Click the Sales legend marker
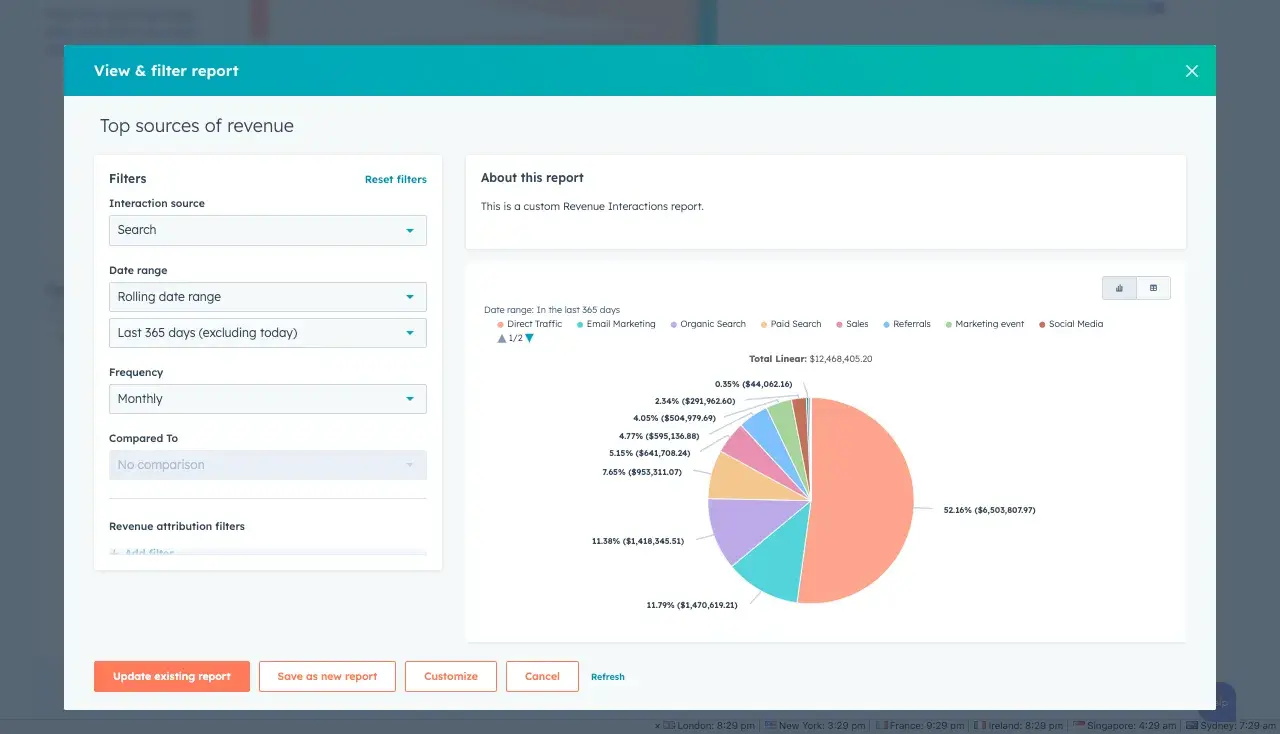The height and width of the screenshot is (734, 1280). pyautogui.click(x=839, y=324)
